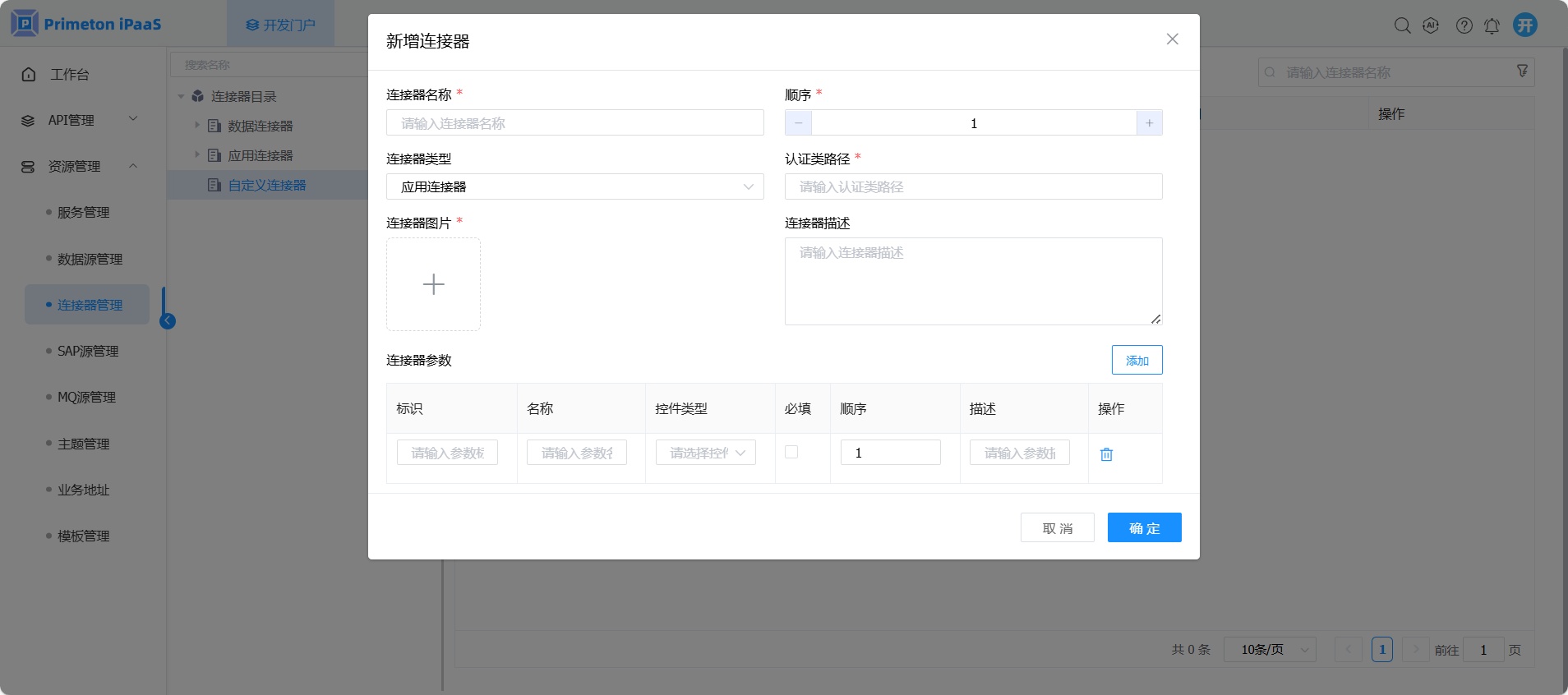
Task: Check the 必填 checkbox in parameter row
Action: tap(791, 452)
